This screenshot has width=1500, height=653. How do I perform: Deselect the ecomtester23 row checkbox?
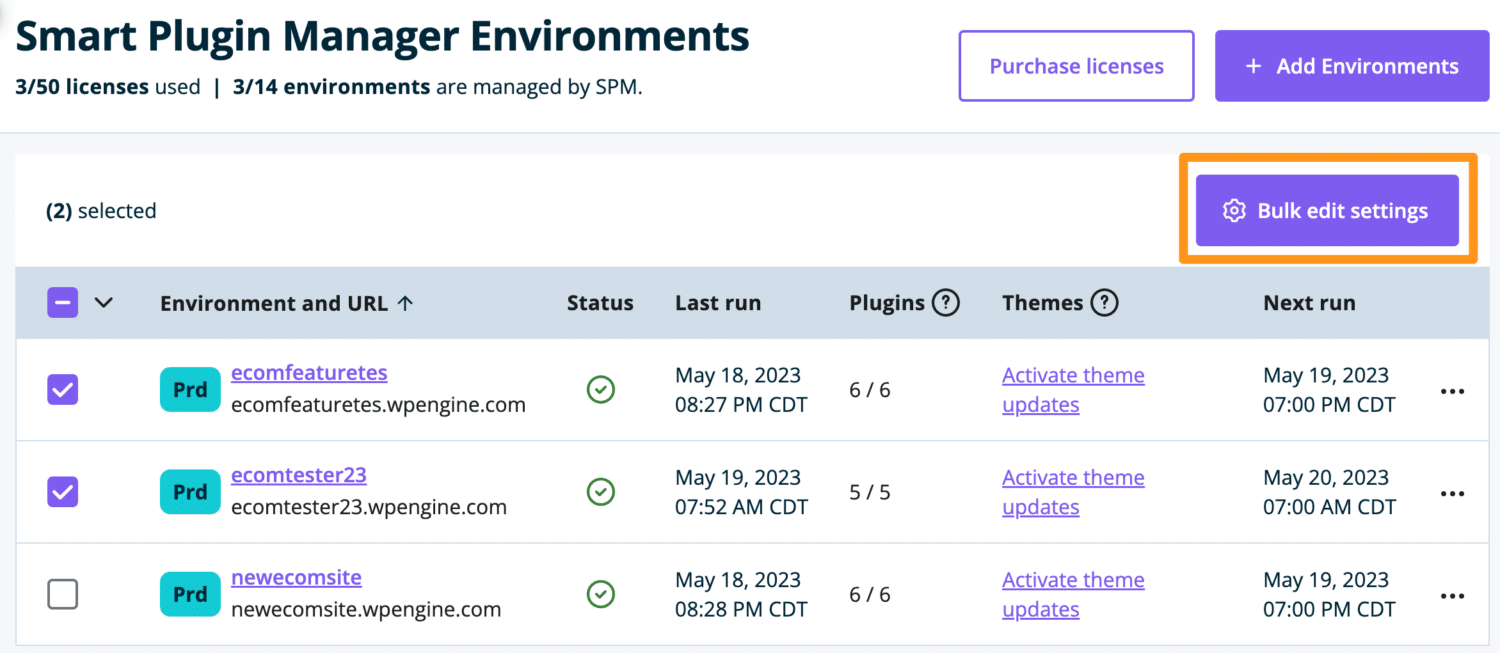pos(62,492)
